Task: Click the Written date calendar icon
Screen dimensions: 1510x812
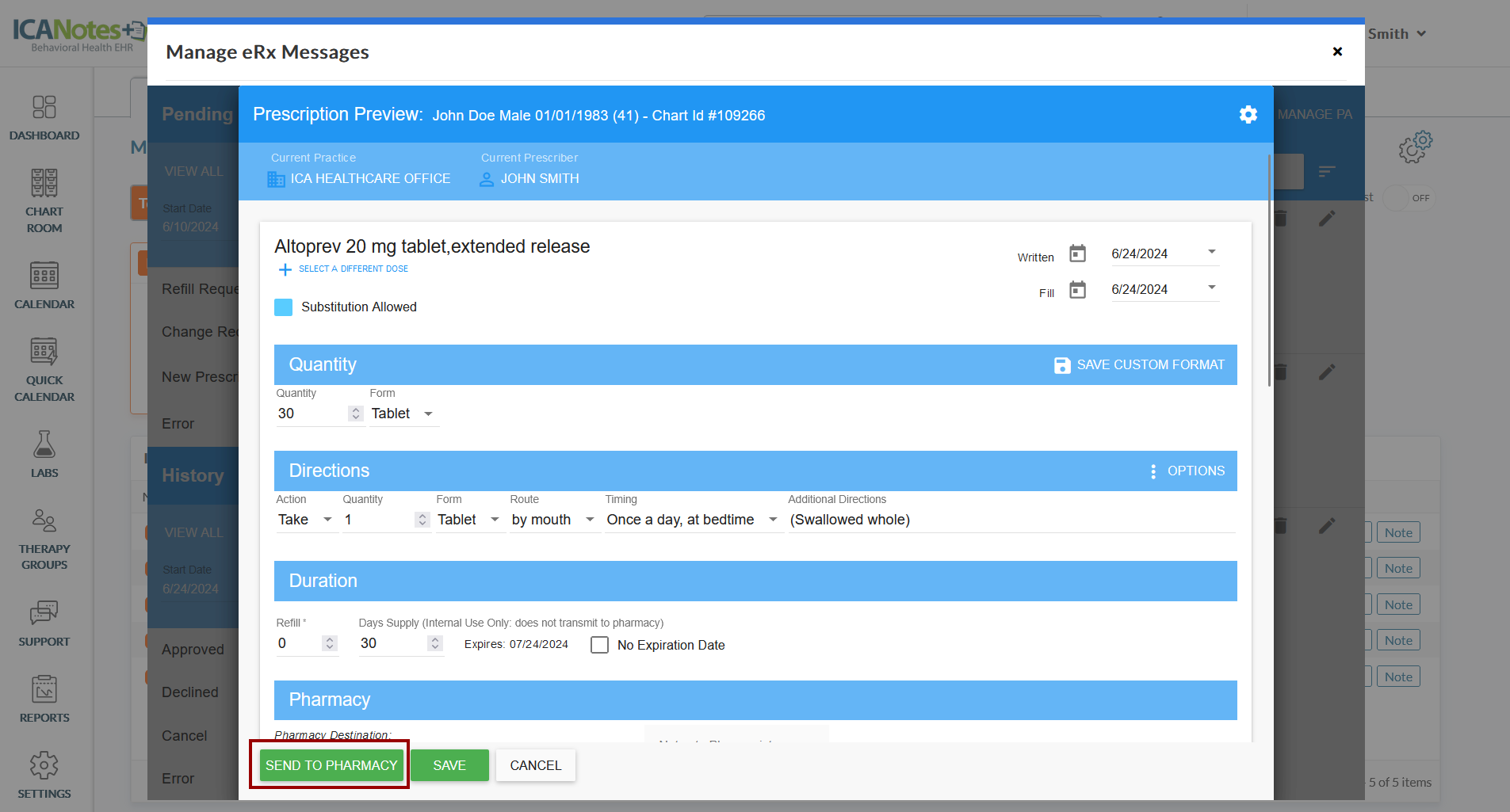Action: click(1077, 254)
